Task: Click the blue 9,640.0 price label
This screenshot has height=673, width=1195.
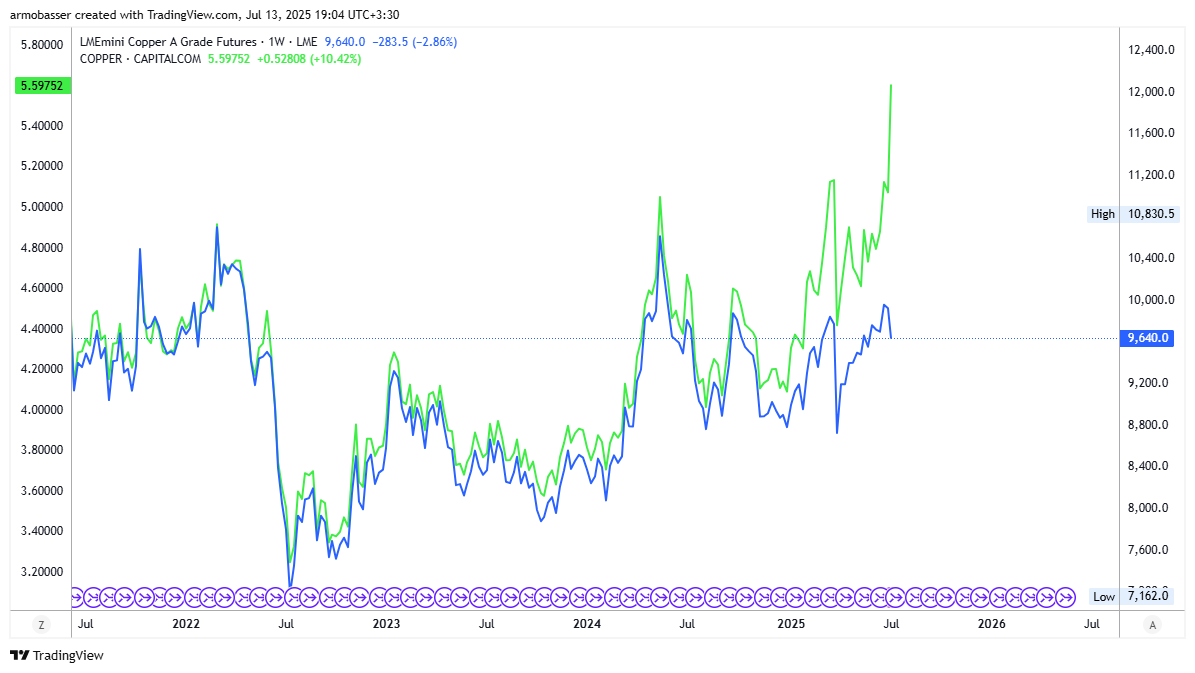Action: pyautogui.click(x=1148, y=338)
